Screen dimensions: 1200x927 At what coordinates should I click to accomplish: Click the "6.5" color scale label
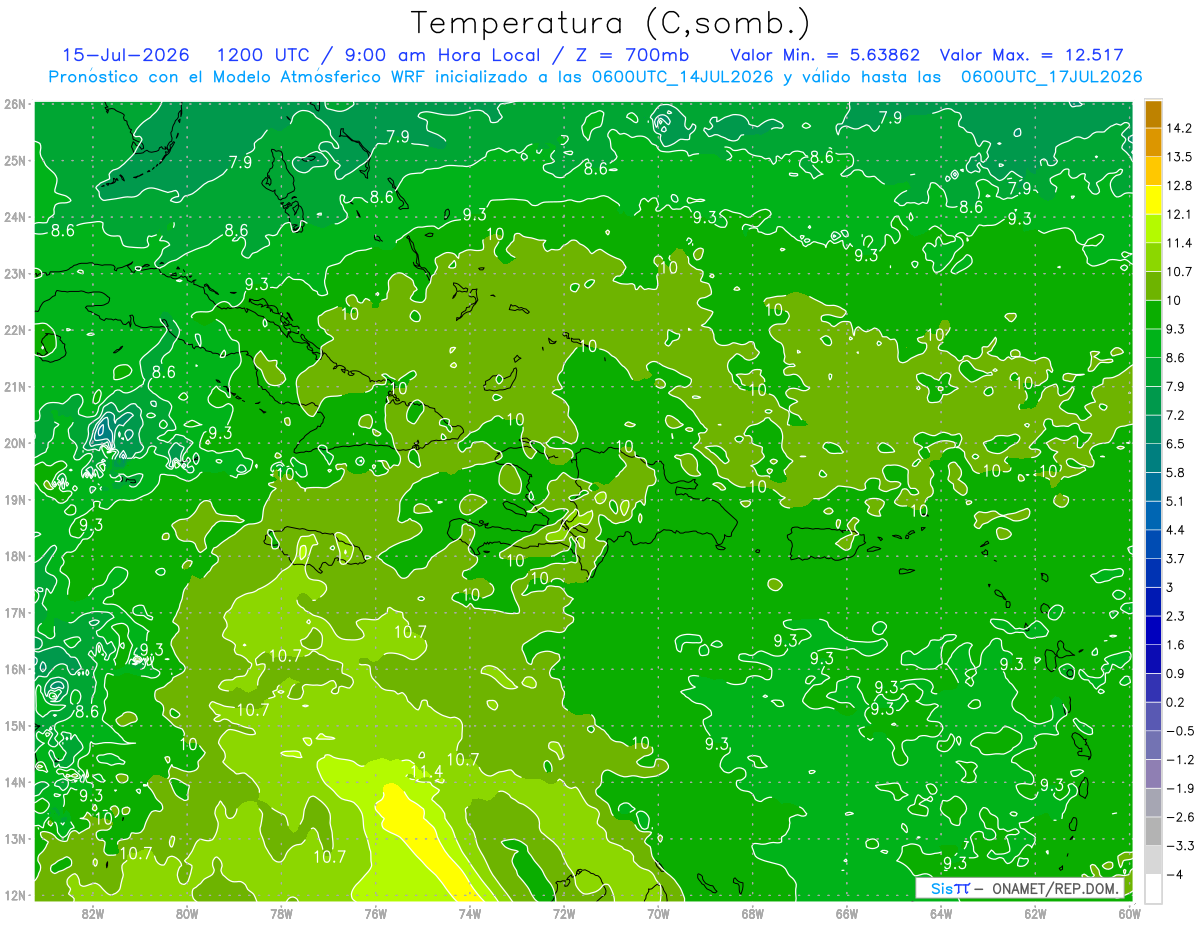coord(1177,444)
